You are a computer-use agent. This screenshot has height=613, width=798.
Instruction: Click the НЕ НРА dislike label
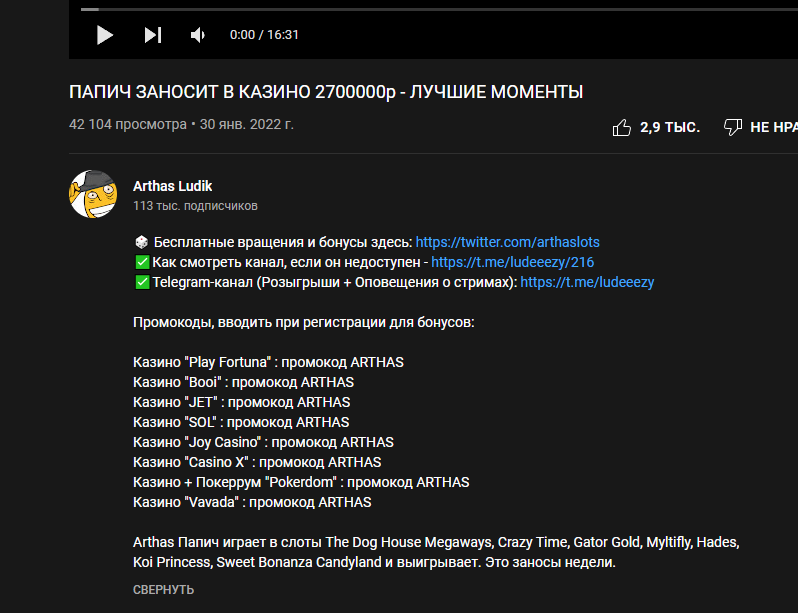coord(773,127)
